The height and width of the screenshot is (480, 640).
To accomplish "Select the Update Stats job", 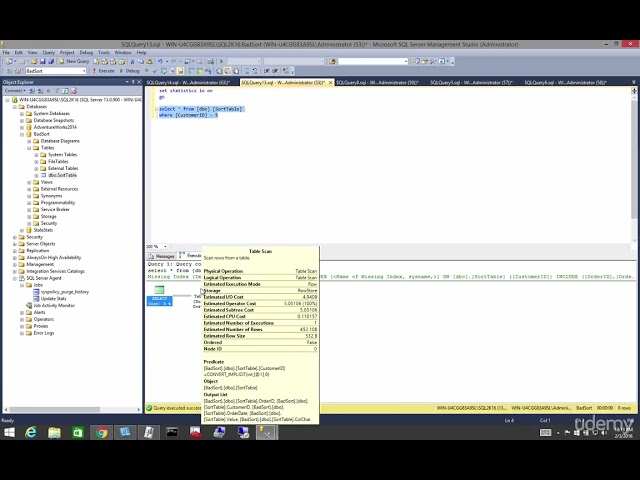I will pyautogui.click(x=53, y=299).
